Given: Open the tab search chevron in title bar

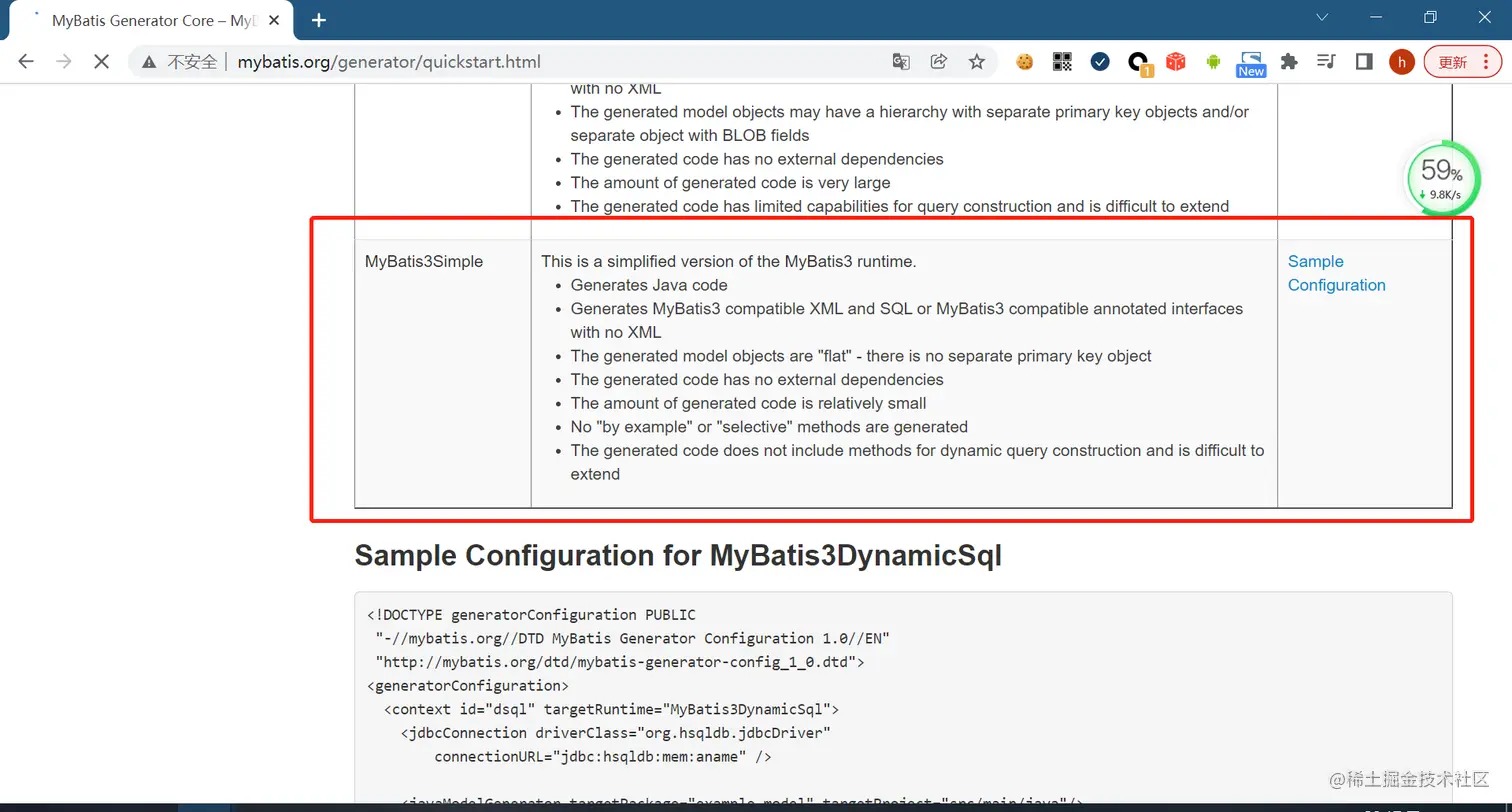Looking at the screenshot, I should pos(1322,17).
